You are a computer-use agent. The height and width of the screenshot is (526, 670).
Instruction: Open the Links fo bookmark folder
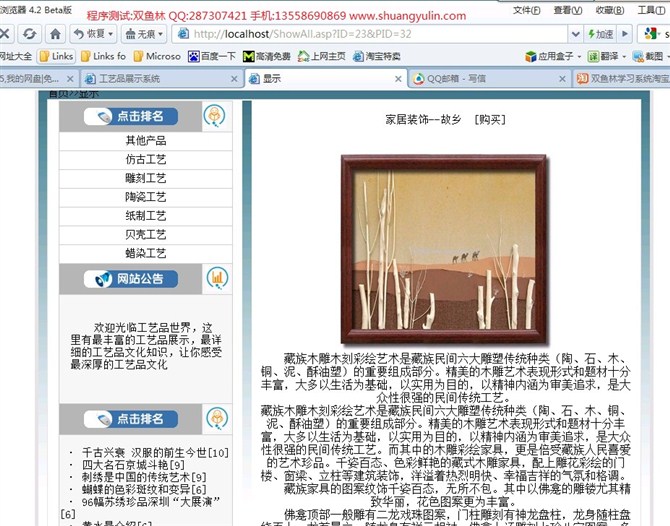[x=103, y=56]
